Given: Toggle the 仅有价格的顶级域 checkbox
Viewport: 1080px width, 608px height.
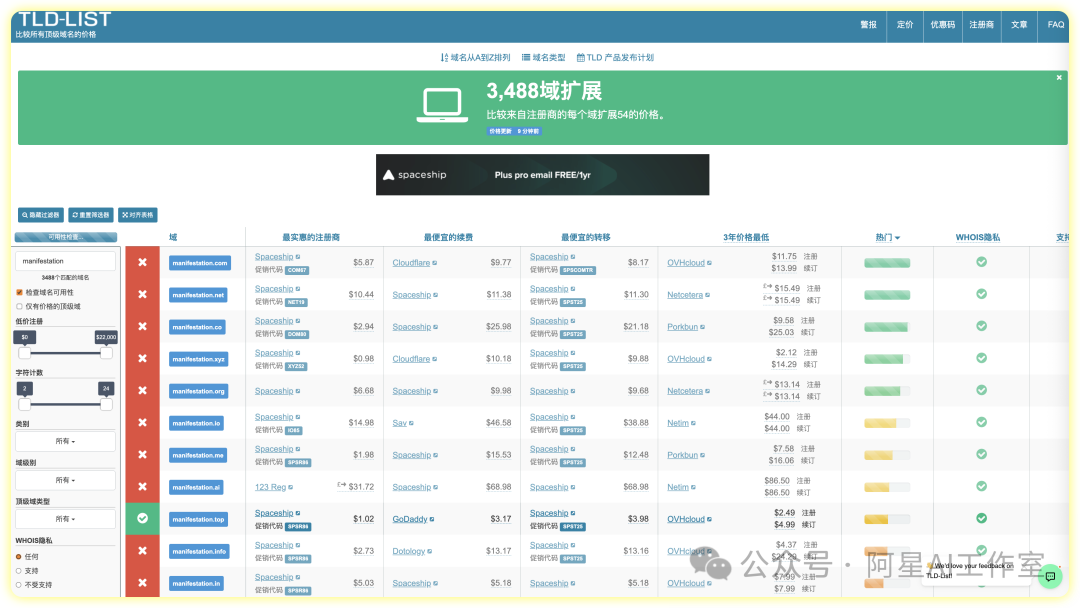Looking at the screenshot, I should click(x=19, y=306).
